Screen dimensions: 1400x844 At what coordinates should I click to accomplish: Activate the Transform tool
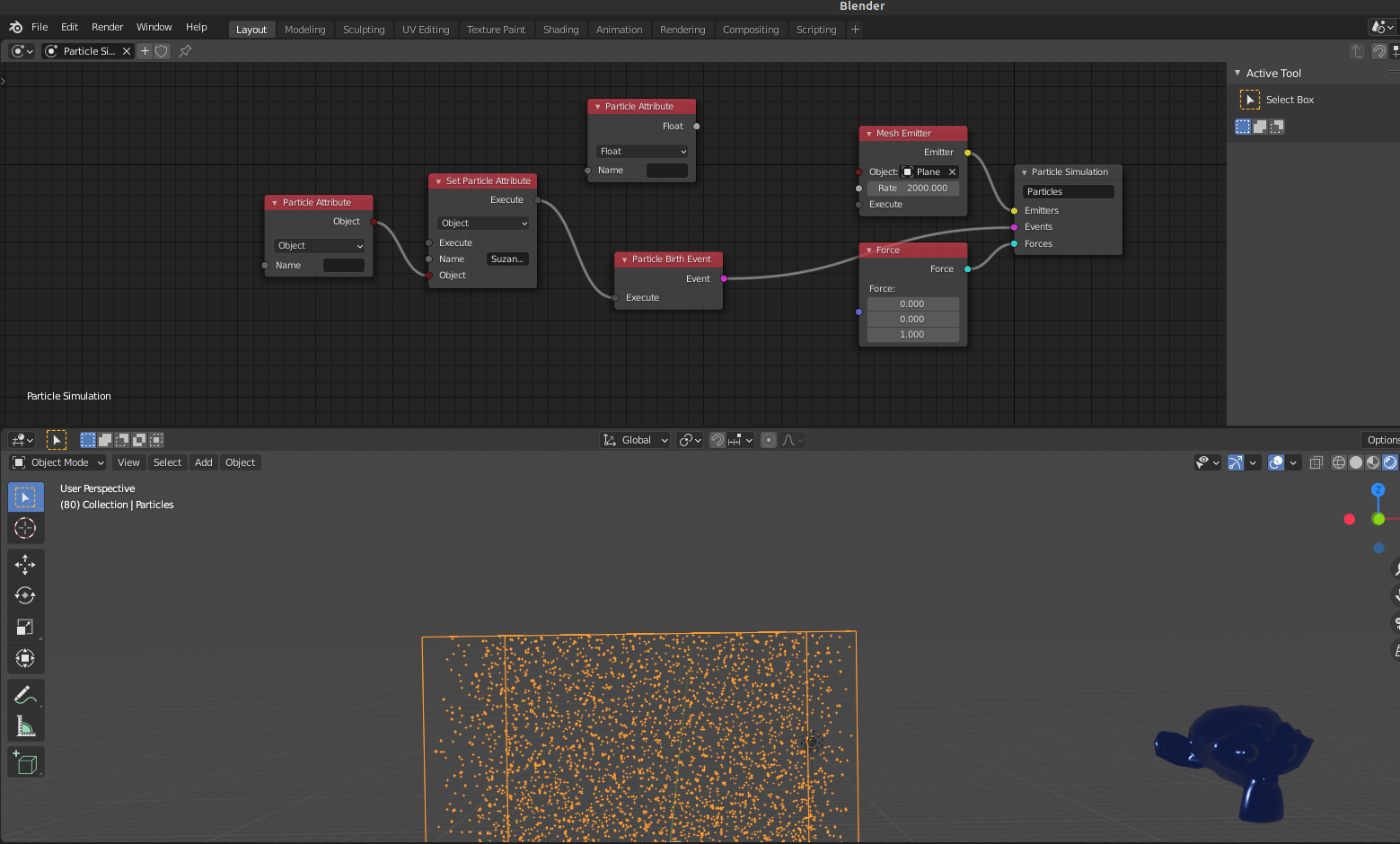pos(25,659)
